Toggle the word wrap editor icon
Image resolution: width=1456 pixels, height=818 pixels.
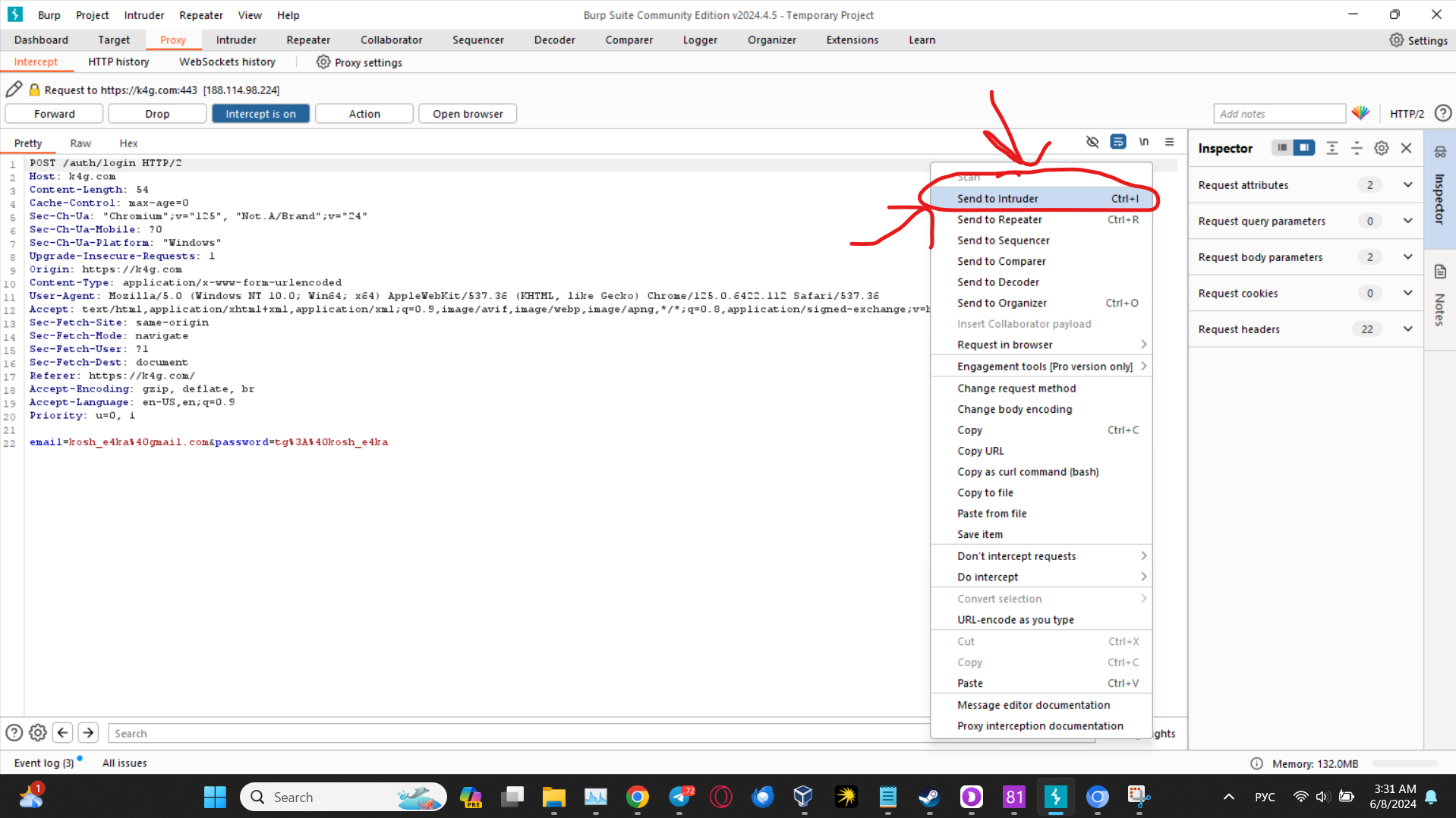pos(1118,142)
